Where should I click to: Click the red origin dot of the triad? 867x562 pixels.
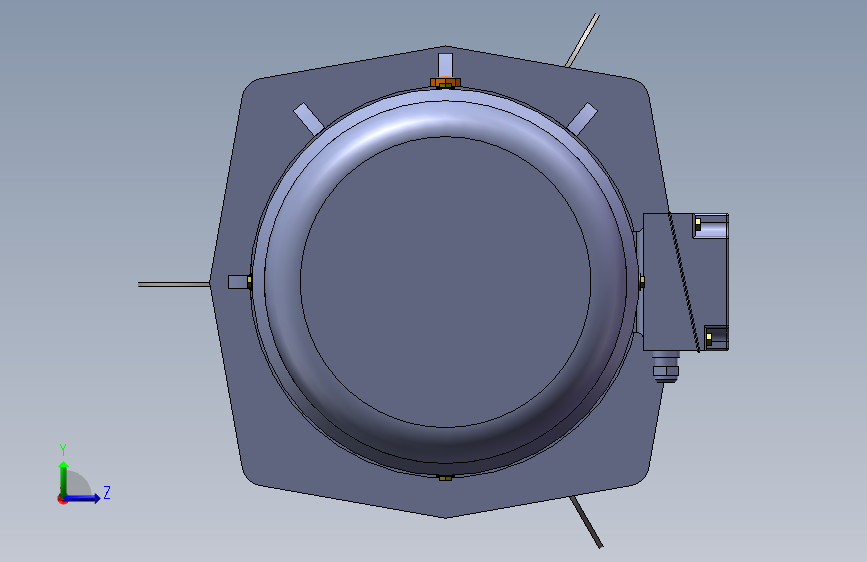point(62,499)
